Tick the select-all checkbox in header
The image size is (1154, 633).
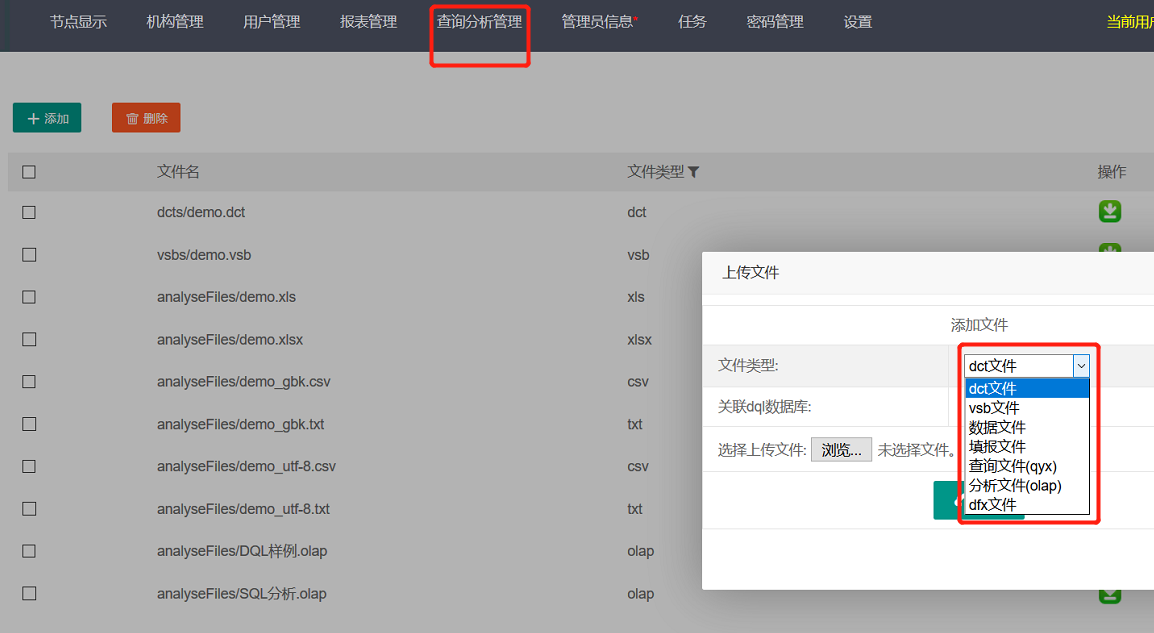click(29, 172)
